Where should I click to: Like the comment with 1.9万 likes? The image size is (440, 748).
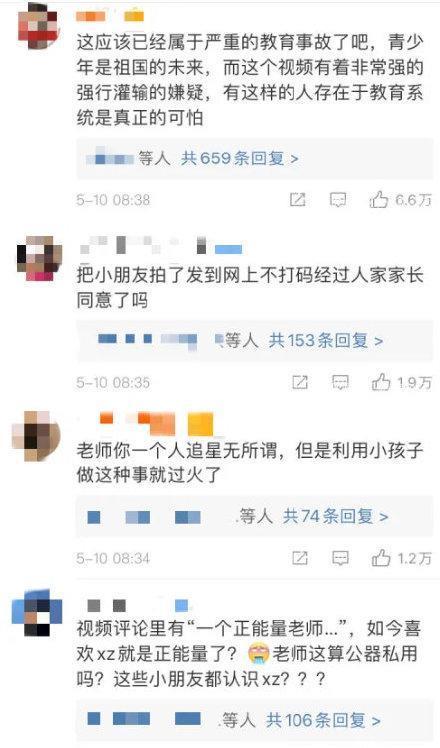pyautogui.click(x=381, y=382)
